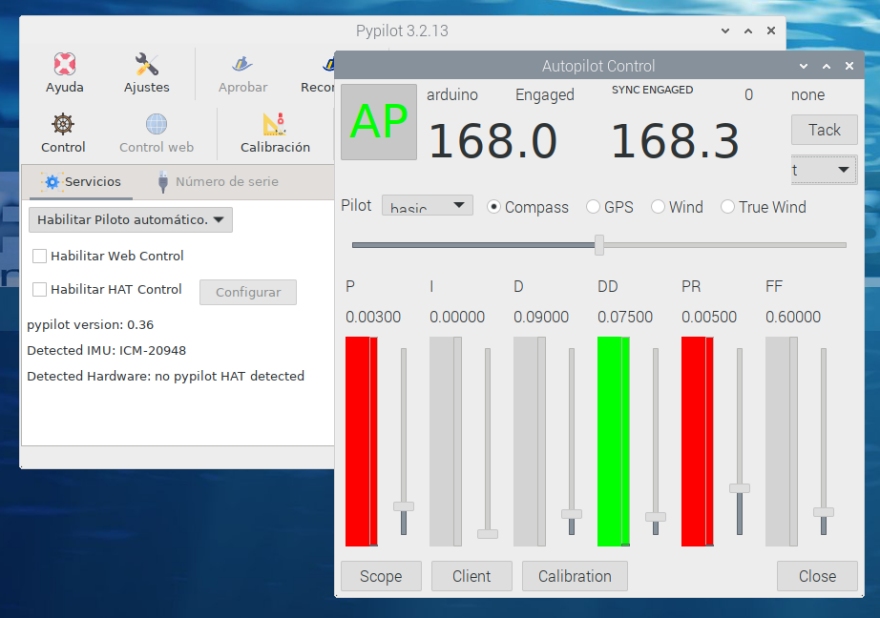Enable the Habilitar HAT Control checkbox
The width and height of the screenshot is (880, 618).
coord(40,290)
